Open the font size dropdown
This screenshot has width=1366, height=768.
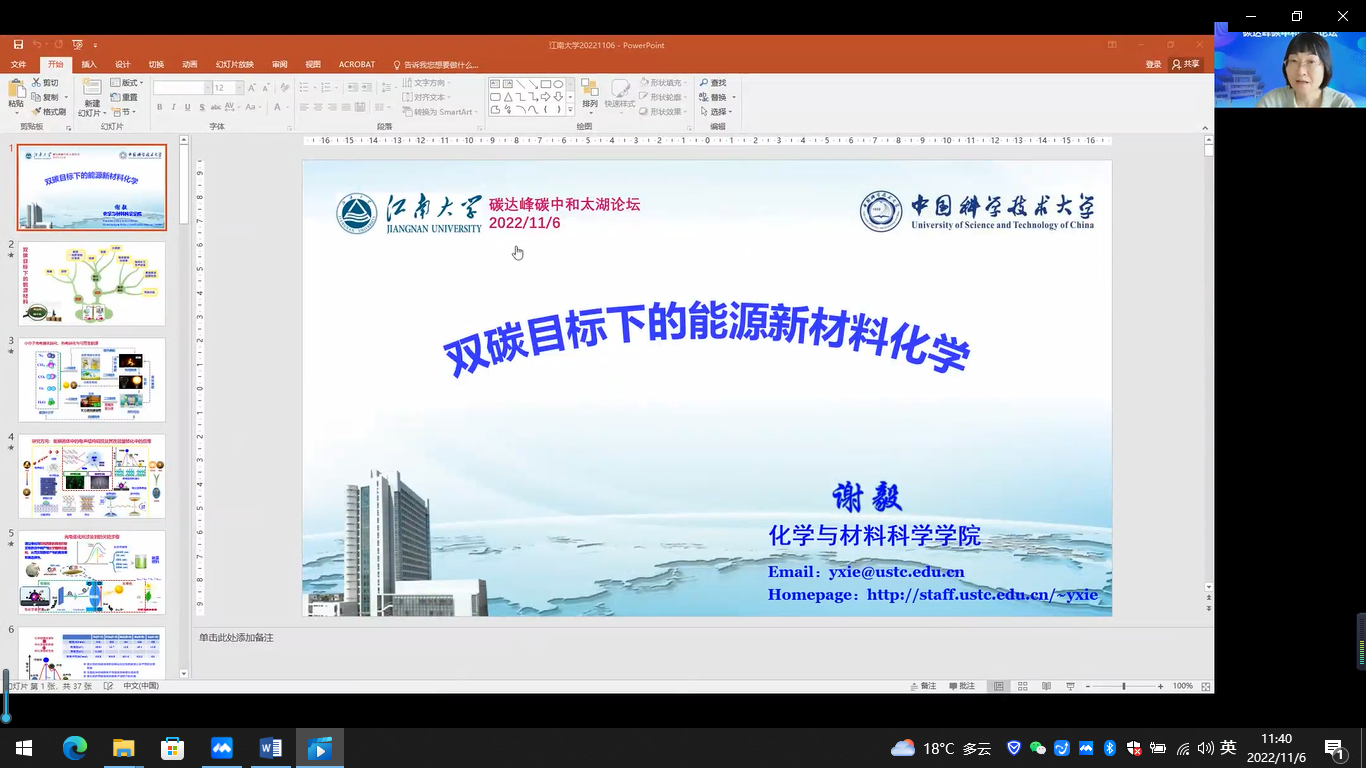(238, 88)
